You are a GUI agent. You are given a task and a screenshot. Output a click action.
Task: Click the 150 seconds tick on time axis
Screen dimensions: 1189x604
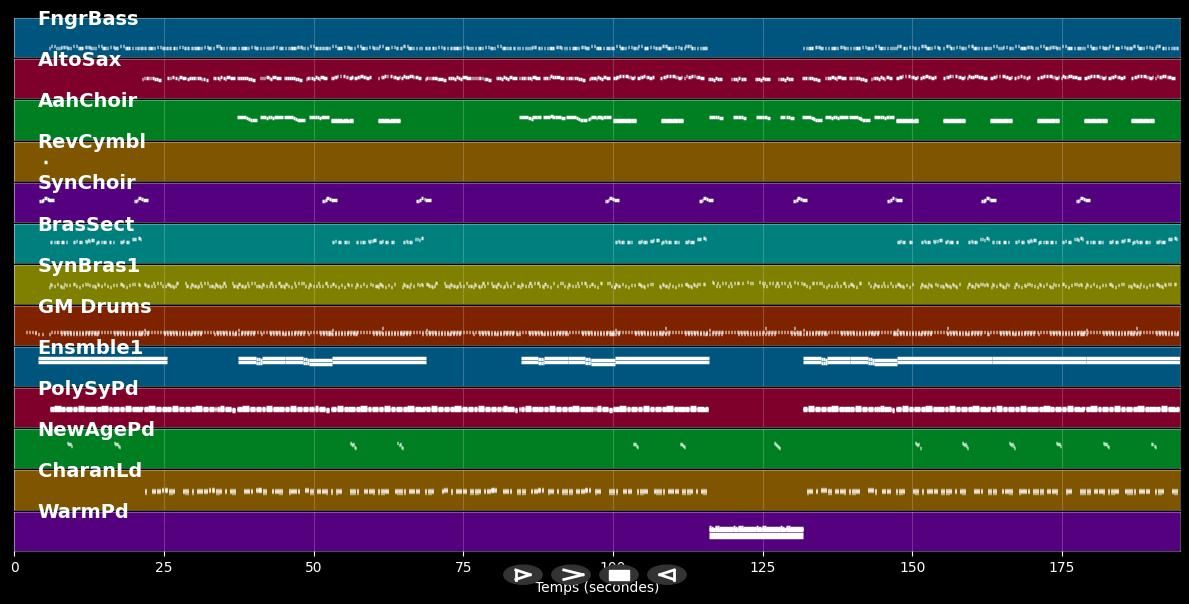click(912, 568)
